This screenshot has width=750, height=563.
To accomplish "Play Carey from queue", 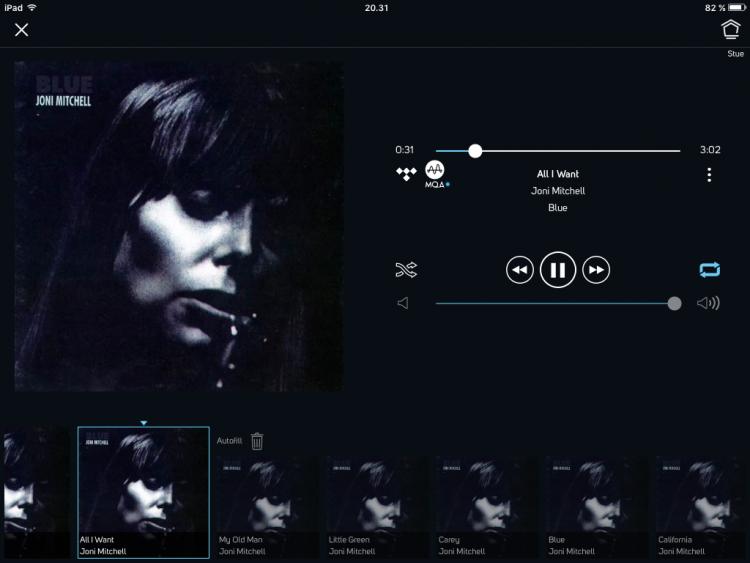I will (485, 507).
